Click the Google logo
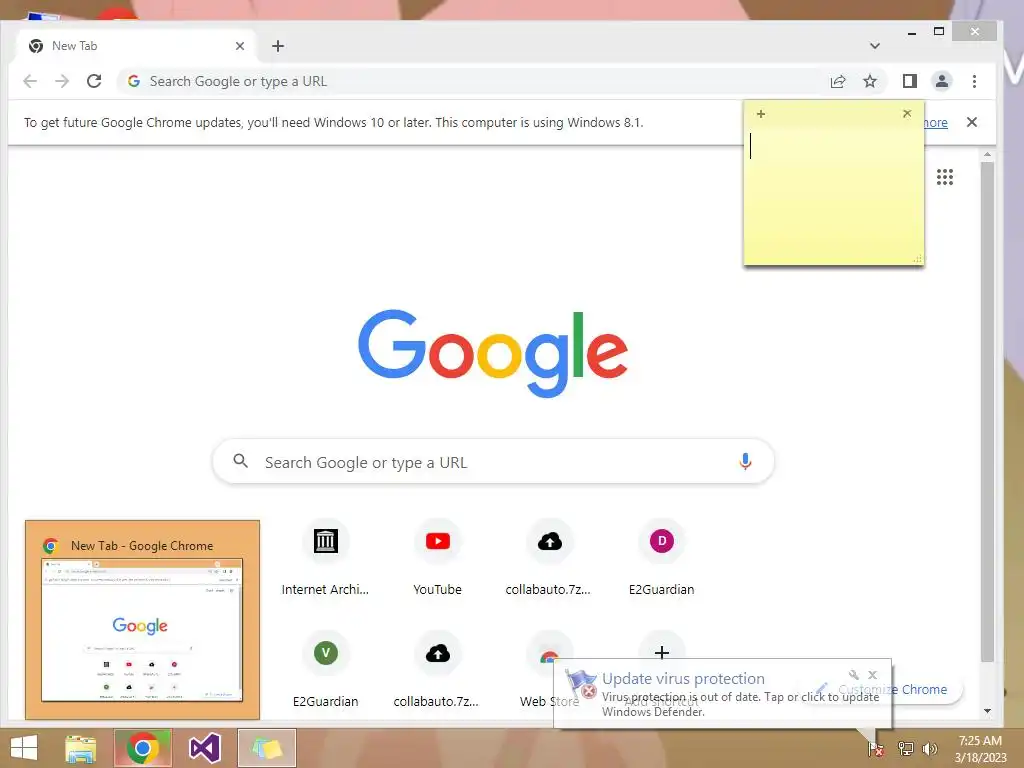 [x=493, y=353]
